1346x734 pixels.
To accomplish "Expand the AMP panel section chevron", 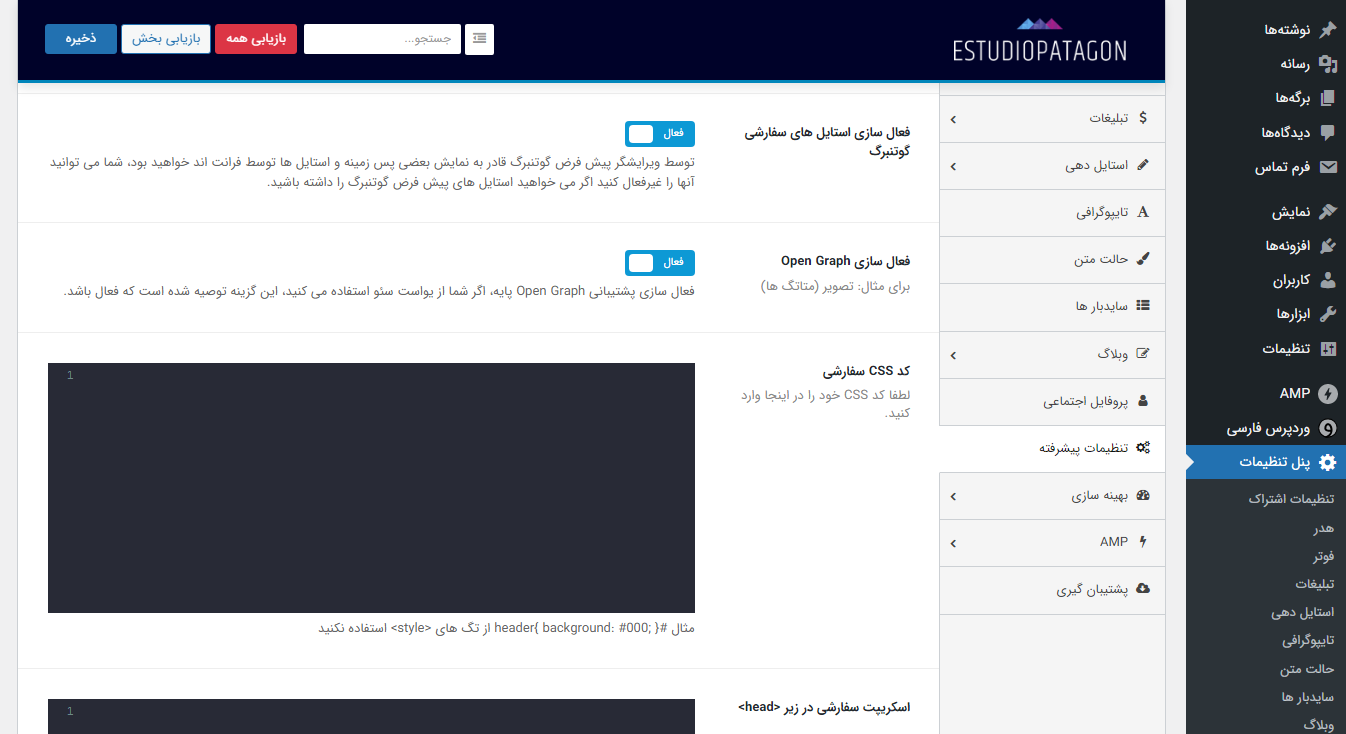I will click(952, 543).
